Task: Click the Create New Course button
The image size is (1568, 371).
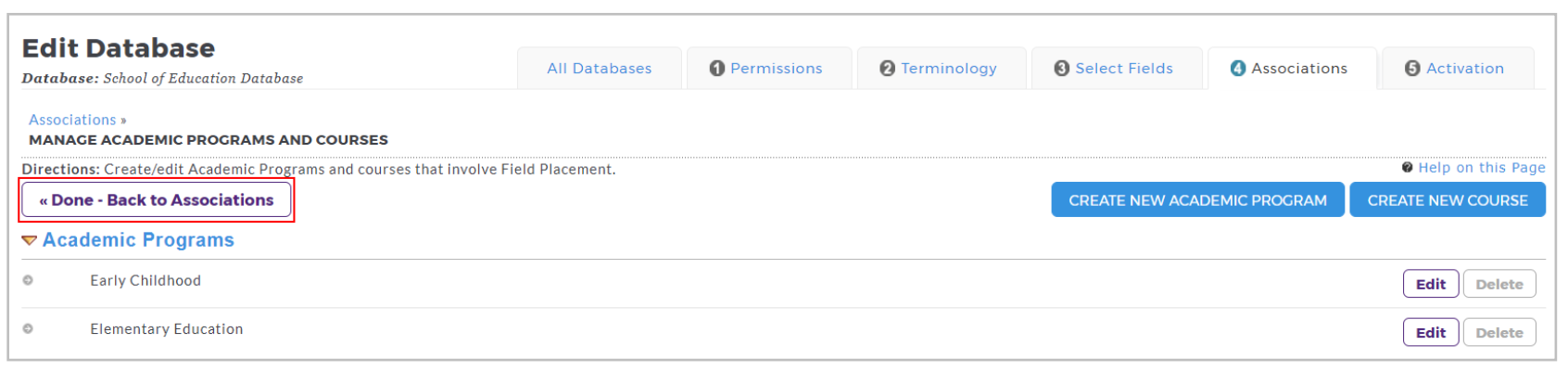Action: coord(1448,200)
